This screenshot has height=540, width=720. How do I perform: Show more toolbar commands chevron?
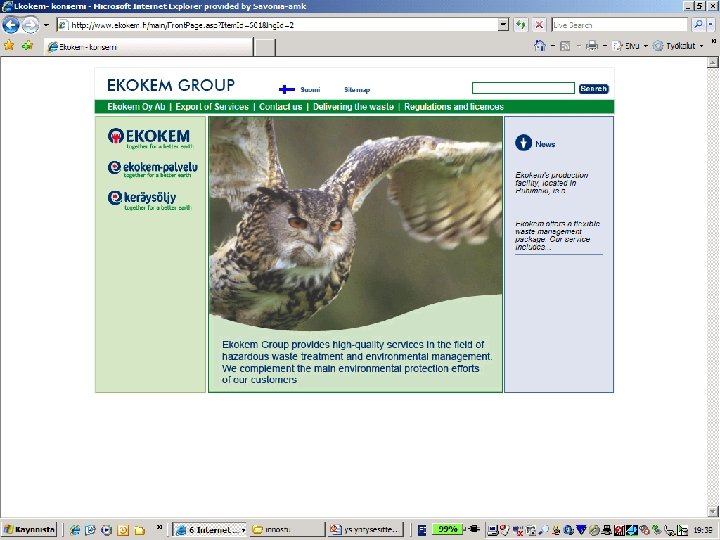pos(714,41)
